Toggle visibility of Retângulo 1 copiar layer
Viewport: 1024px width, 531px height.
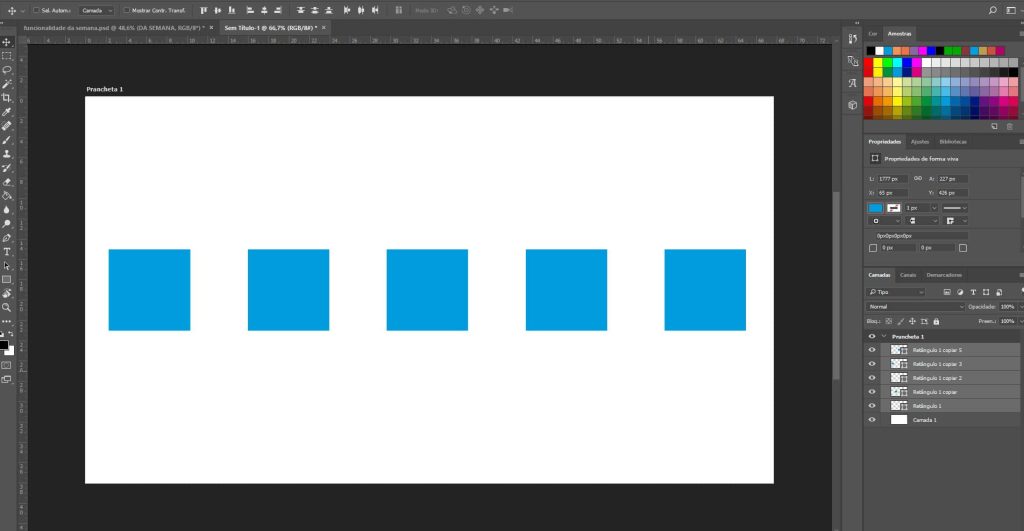point(872,392)
